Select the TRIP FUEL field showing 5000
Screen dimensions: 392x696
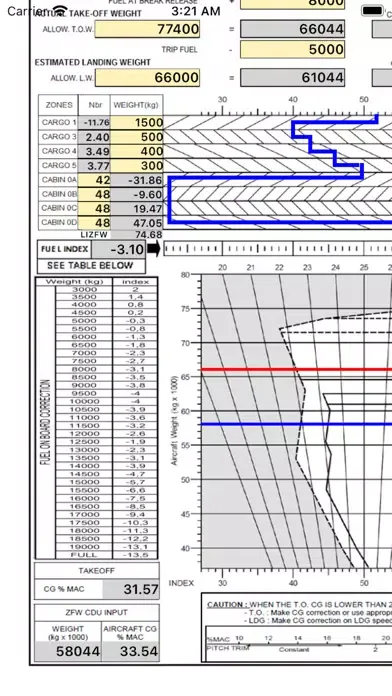coord(293,49)
